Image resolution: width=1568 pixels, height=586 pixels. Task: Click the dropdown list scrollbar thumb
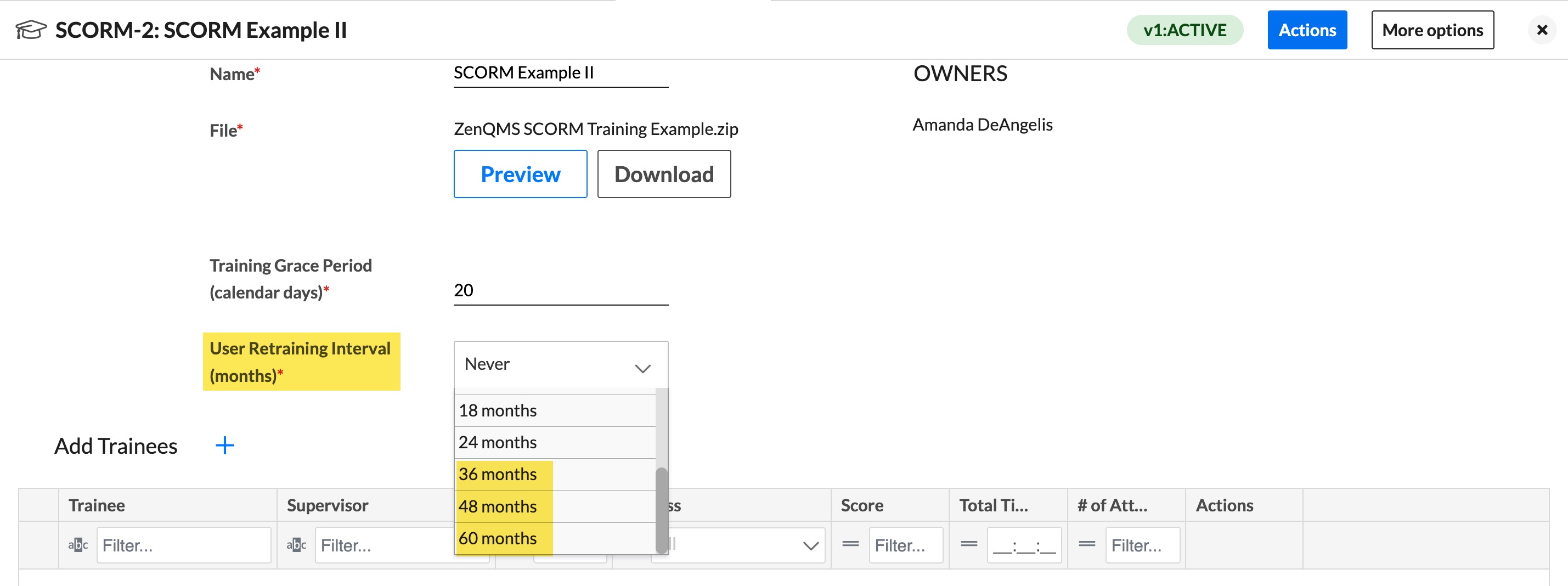(x=661, y=510)
